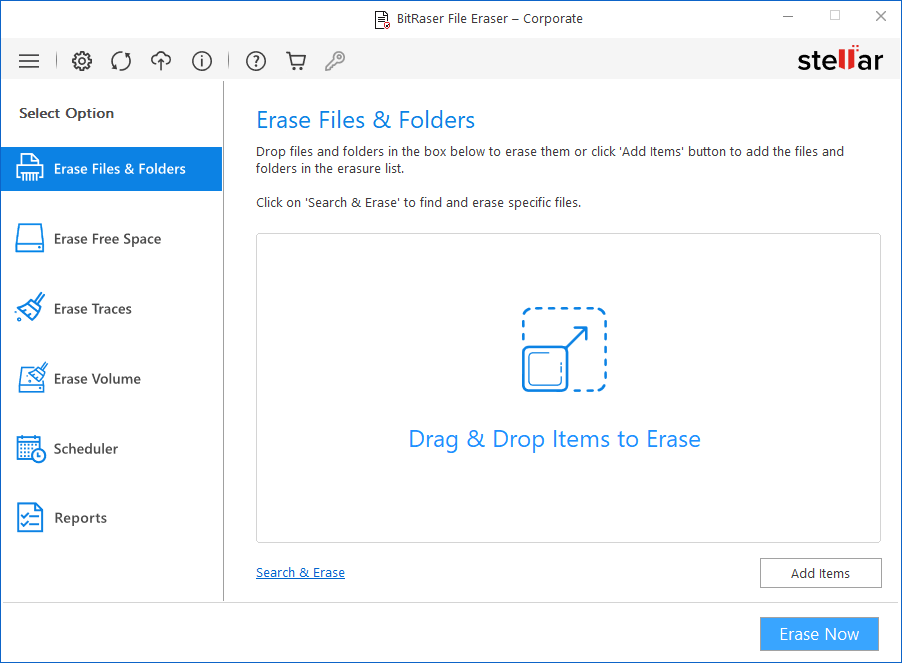Click the Erase Traces broom icon
902x663 pixels.
tap(29, 308)
